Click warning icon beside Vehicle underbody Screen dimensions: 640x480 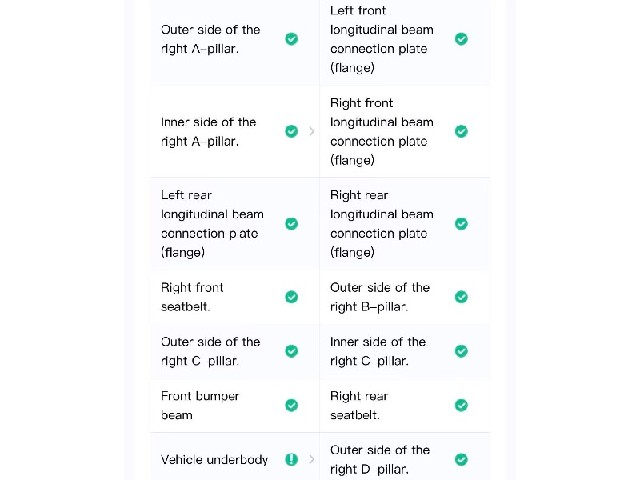tap(291, 460)
